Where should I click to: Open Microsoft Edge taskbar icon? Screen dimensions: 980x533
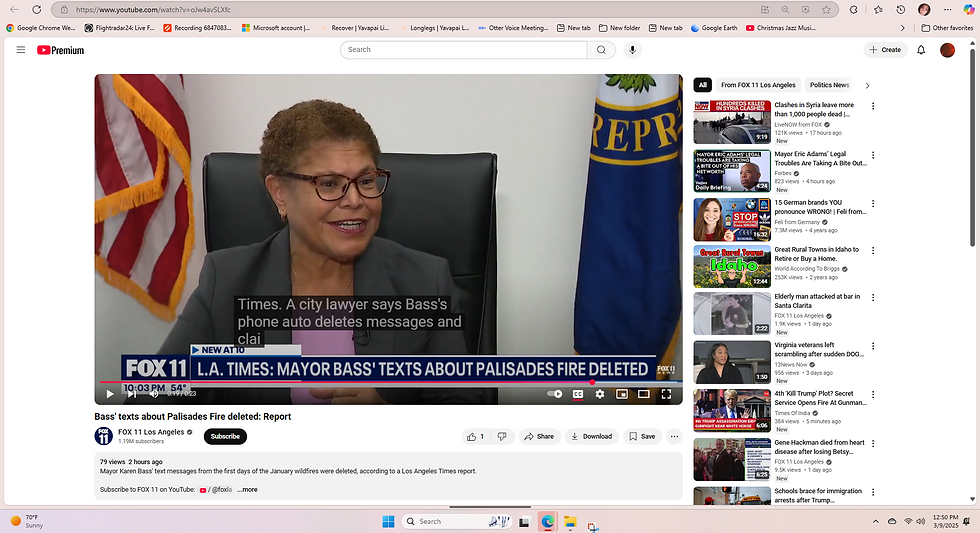pyautogui.click(x=548, y=522)
